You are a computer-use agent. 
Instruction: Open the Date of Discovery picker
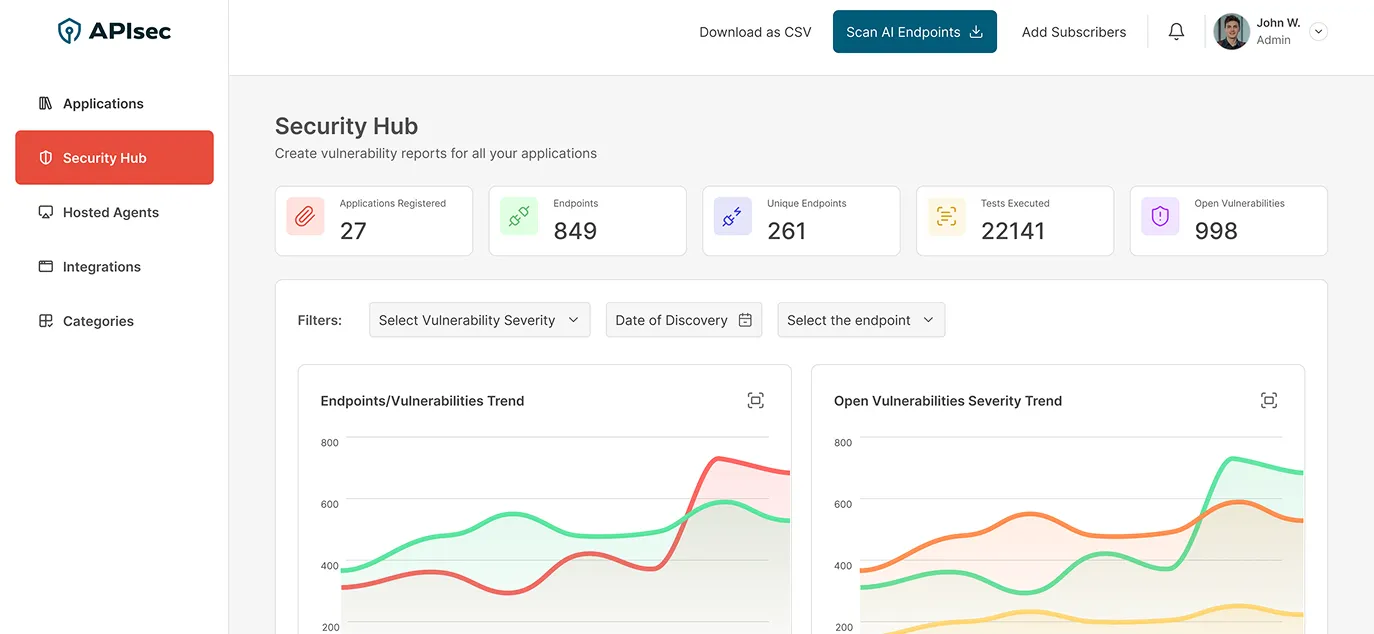point(683,319)
